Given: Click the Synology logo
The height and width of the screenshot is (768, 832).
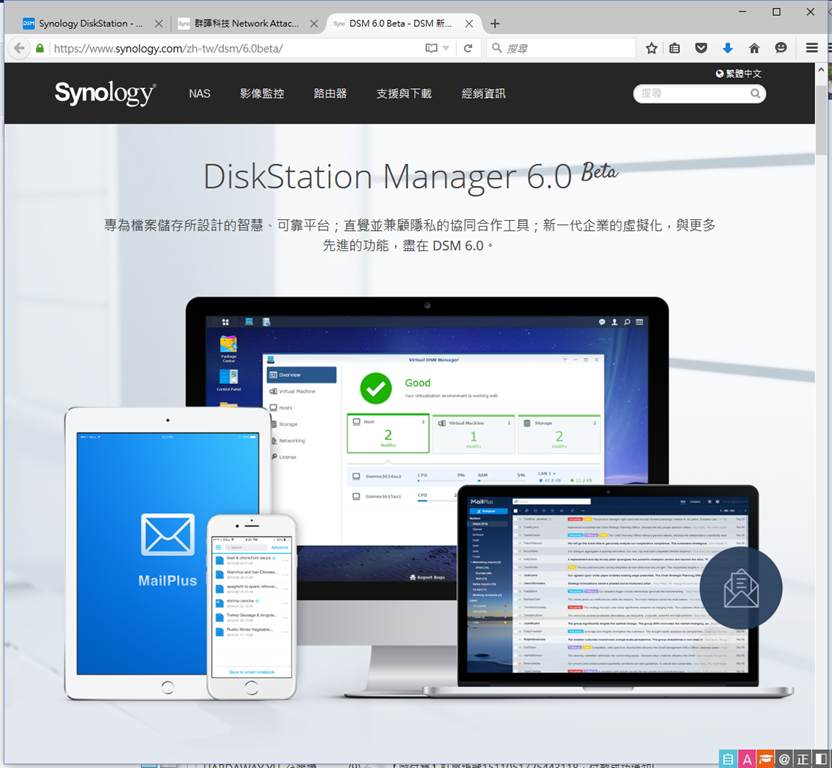Looking at the screenshot, I should point(106,93).
